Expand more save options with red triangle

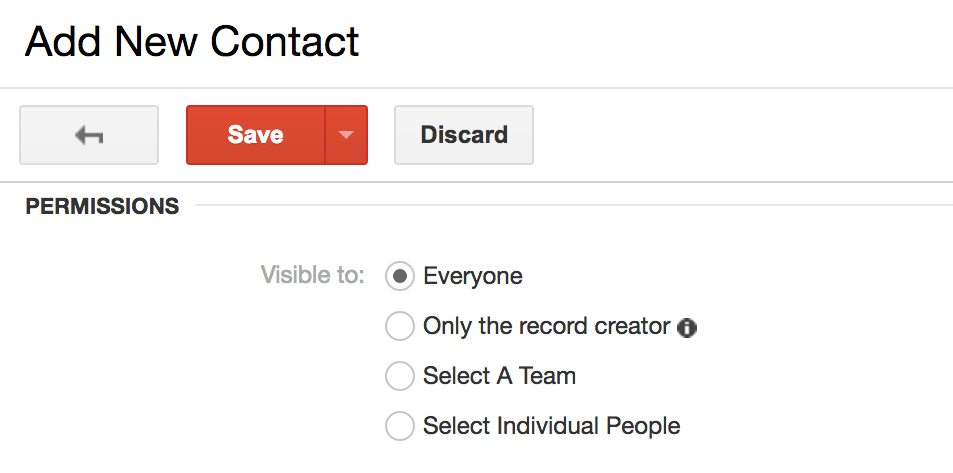click(x=346, y=135)
